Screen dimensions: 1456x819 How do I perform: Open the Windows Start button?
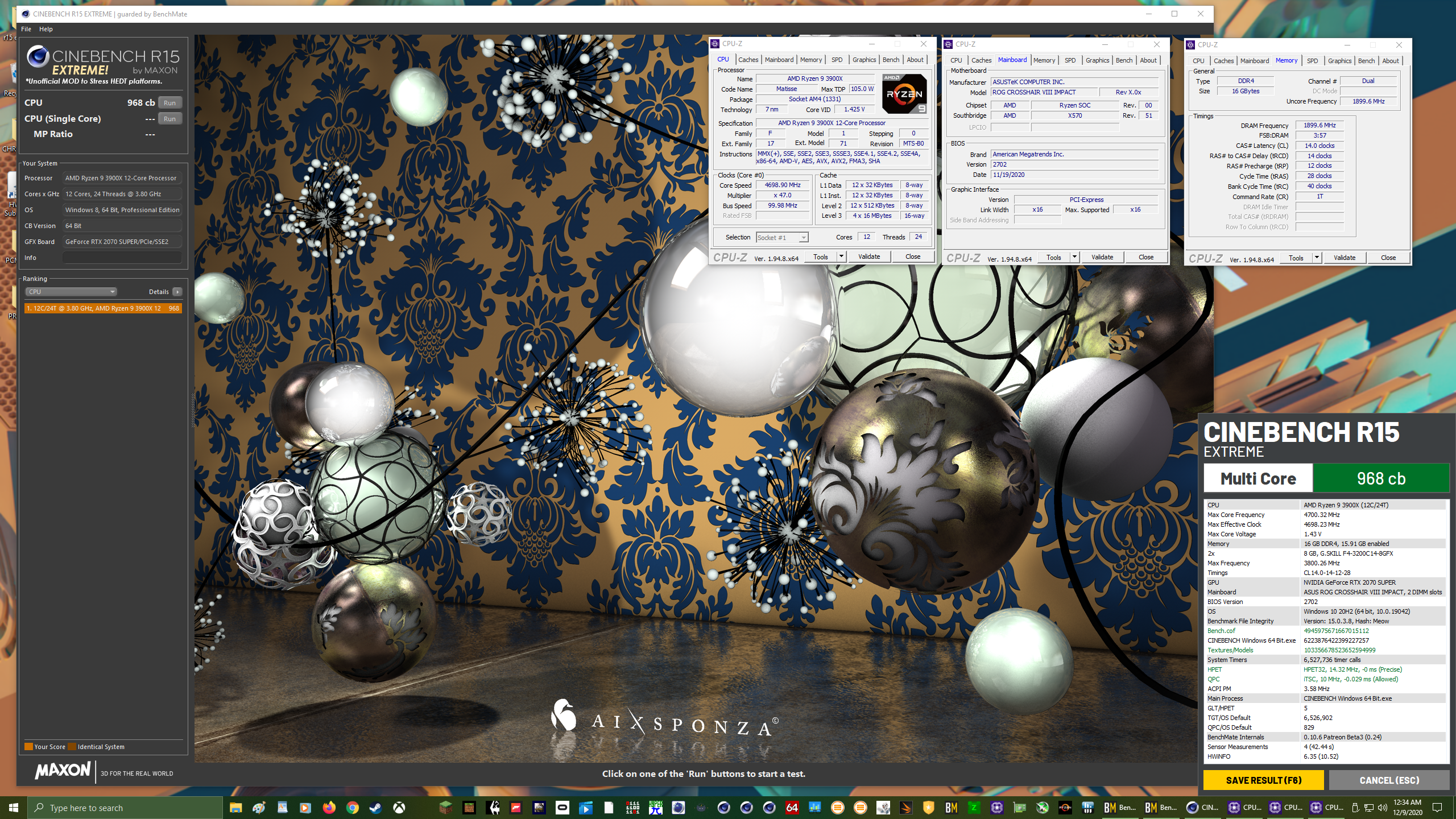14,808
